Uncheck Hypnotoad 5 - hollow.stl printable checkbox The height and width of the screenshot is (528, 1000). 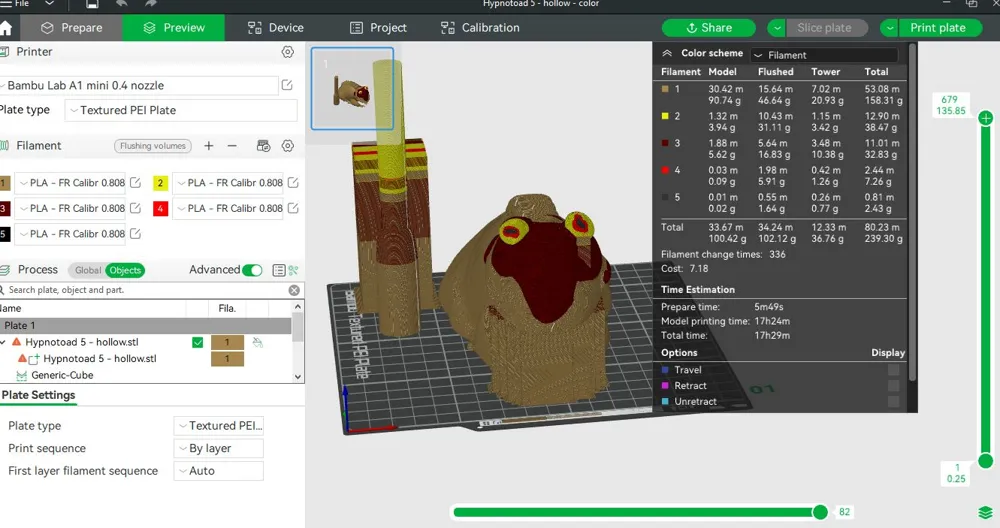pyautogui.click(x=198, y=342)
